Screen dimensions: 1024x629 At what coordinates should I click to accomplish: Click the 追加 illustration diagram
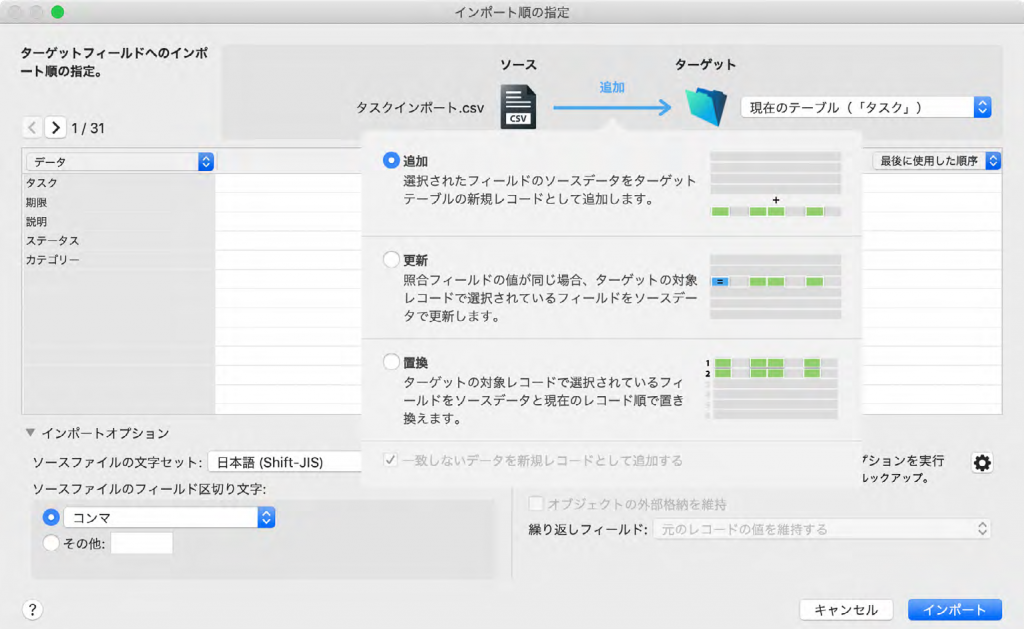coord(775,184)
